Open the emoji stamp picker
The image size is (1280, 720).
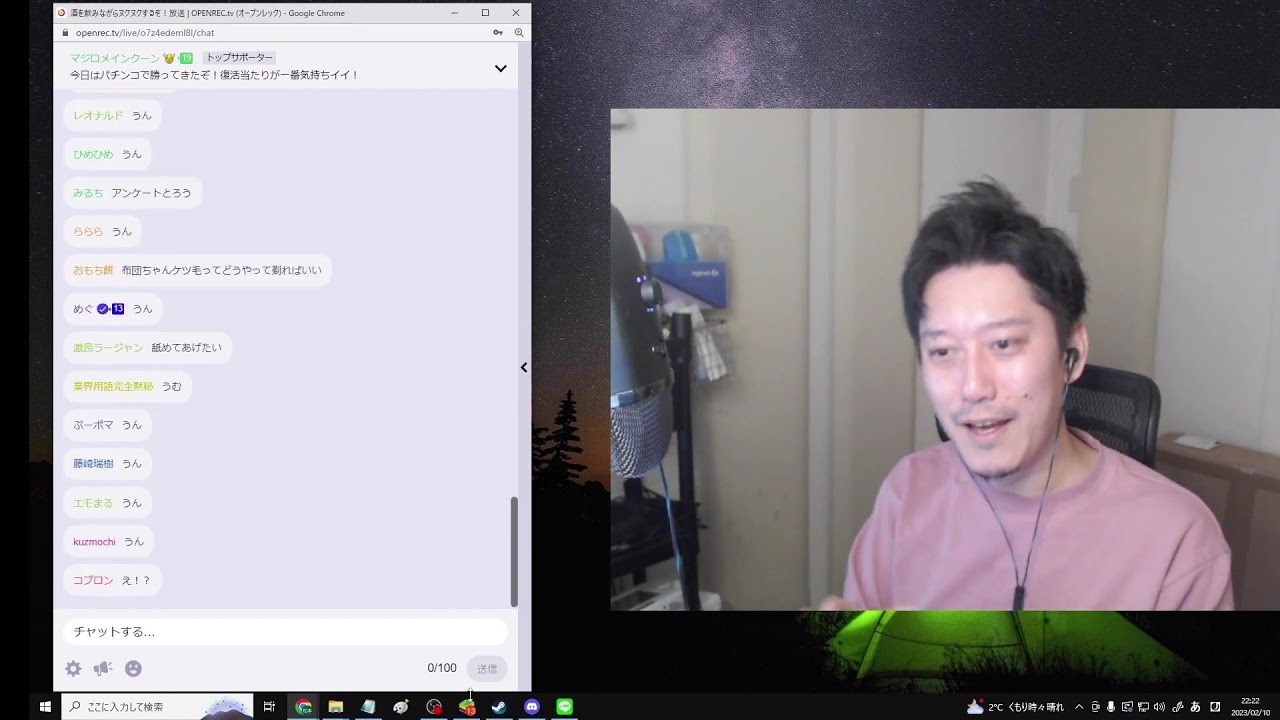[133, 669]
